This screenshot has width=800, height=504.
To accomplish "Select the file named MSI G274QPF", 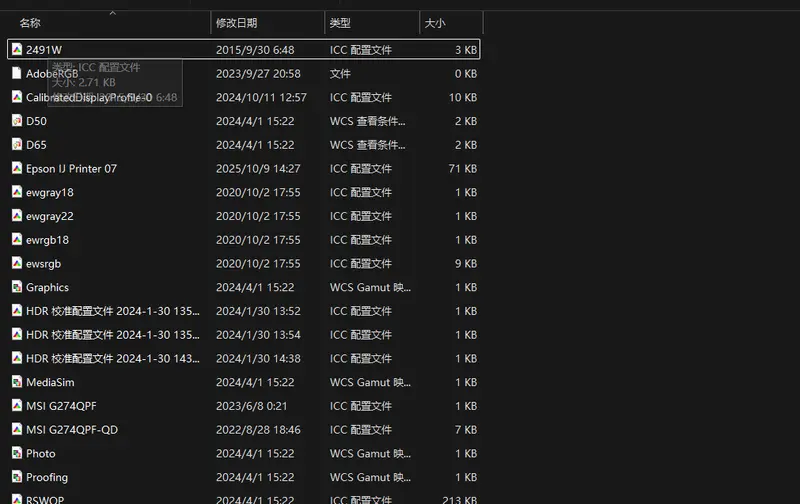I will pyautogui.click(x=61, y=406).
